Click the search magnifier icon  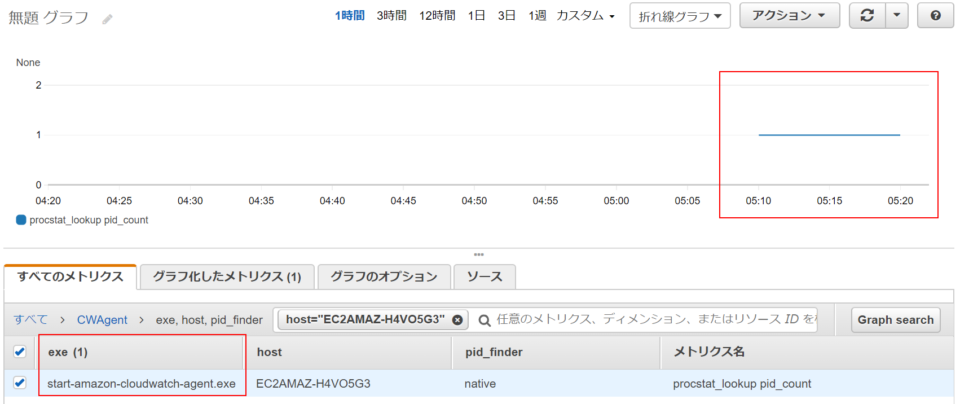pos(485,320)
